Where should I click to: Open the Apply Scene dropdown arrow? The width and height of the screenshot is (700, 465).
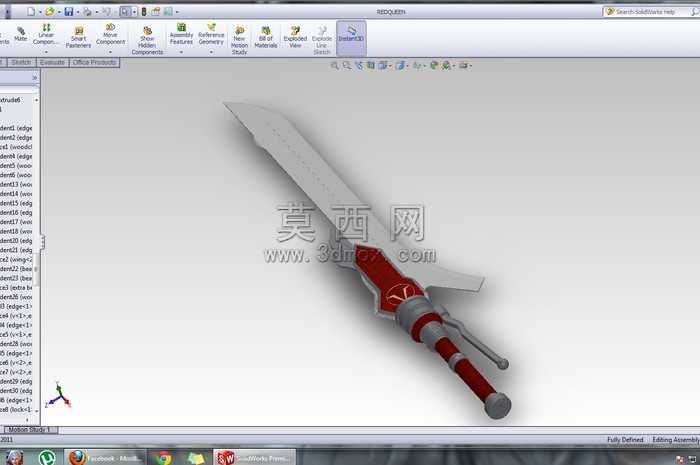point(454,66)
